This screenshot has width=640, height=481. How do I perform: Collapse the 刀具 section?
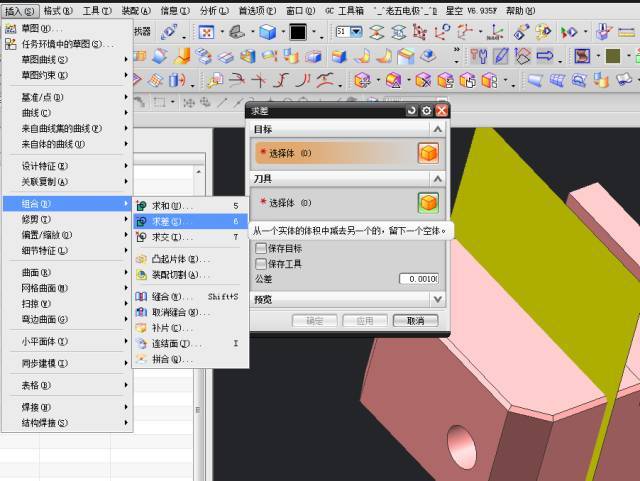(x=438, y=179)
